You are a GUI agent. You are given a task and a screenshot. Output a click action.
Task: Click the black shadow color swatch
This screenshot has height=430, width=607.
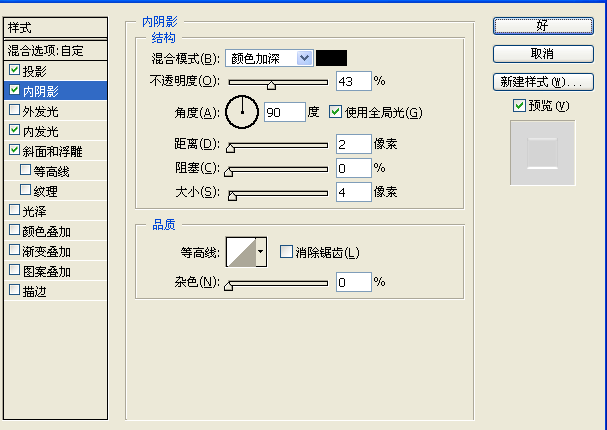331,58
